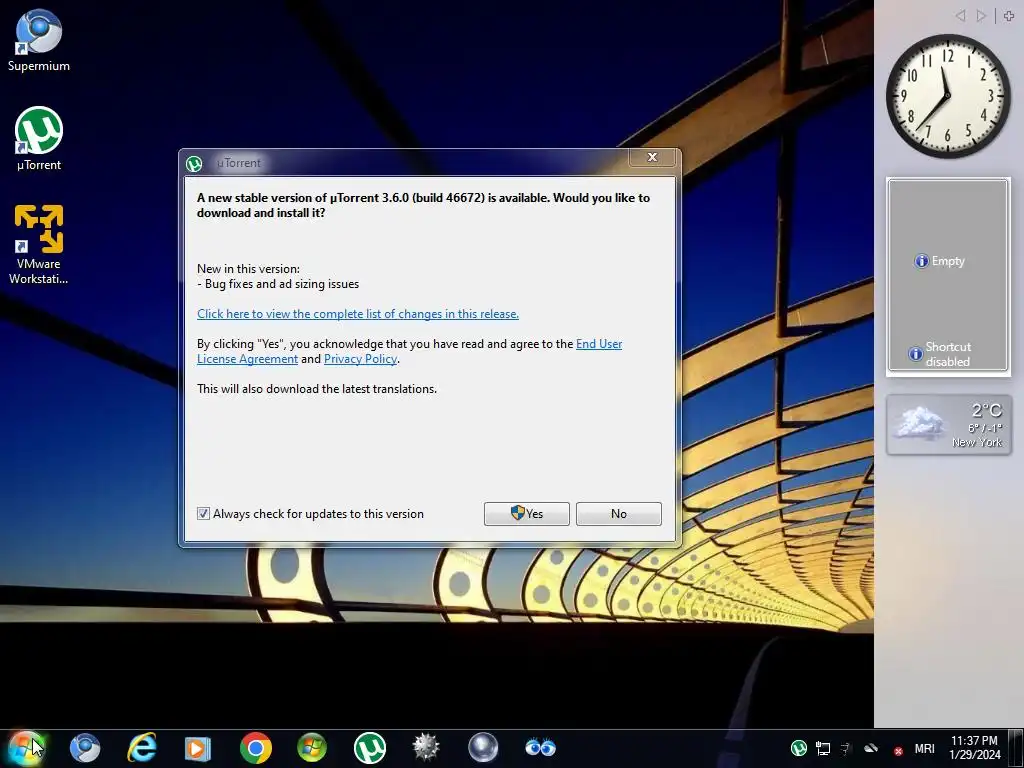The image size is (1024, 768).
Task: Click the Empty info icon in gadget
Action: (x=921, y=261)
